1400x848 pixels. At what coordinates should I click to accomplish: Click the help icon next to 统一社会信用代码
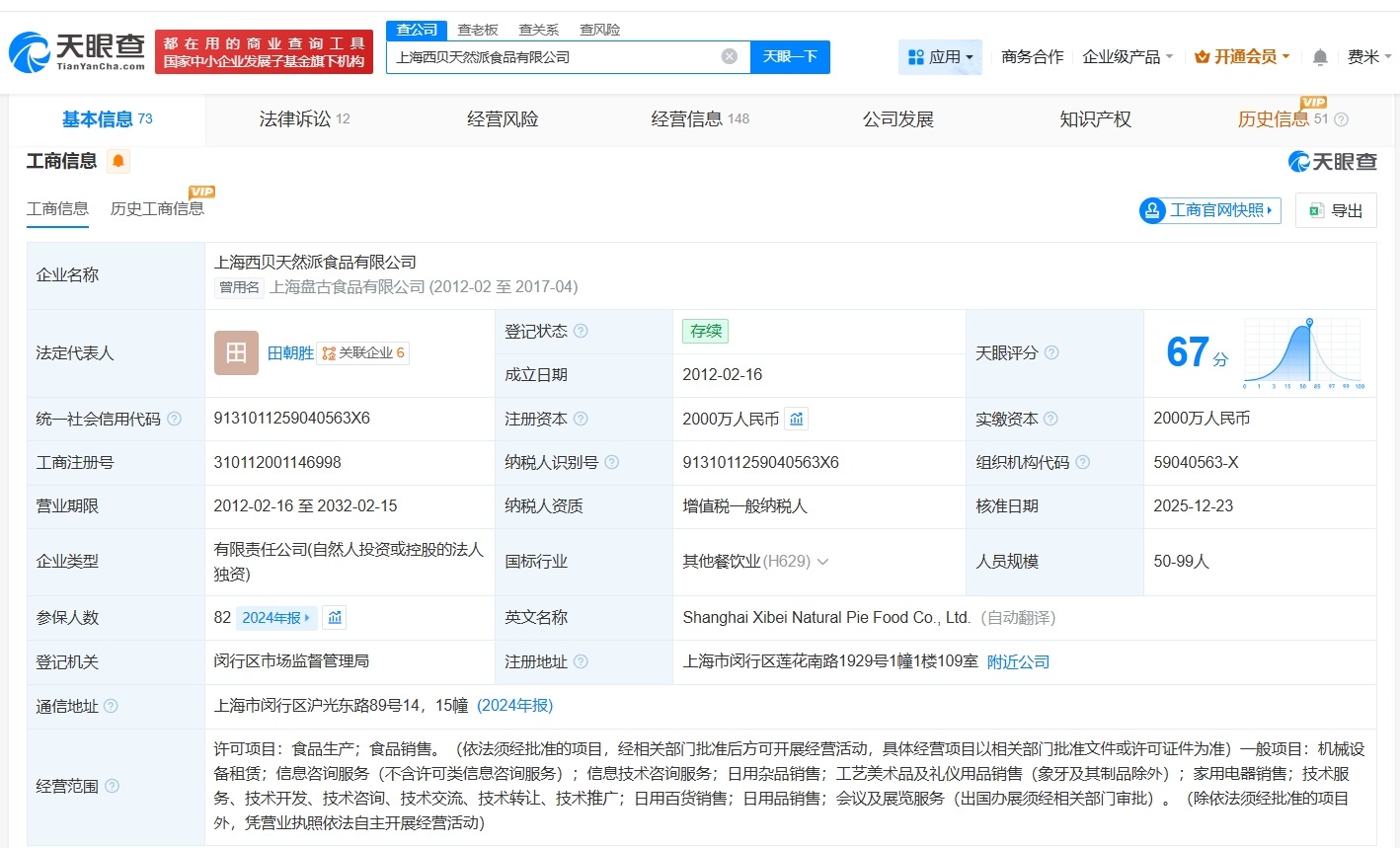[x=175, y=419]
